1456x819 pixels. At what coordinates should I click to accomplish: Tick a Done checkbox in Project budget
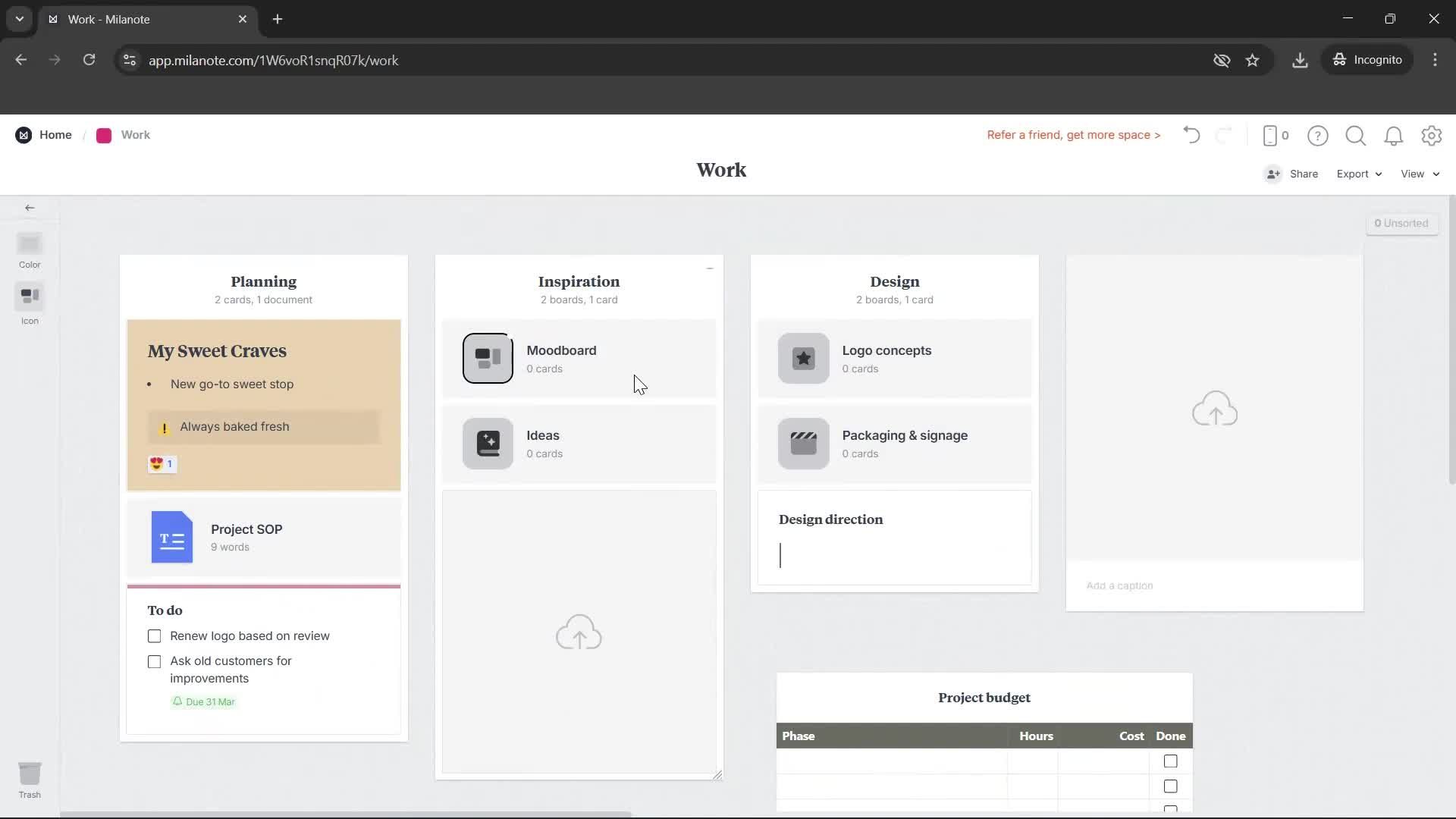pyautogui.click(x=1170, y=761)
